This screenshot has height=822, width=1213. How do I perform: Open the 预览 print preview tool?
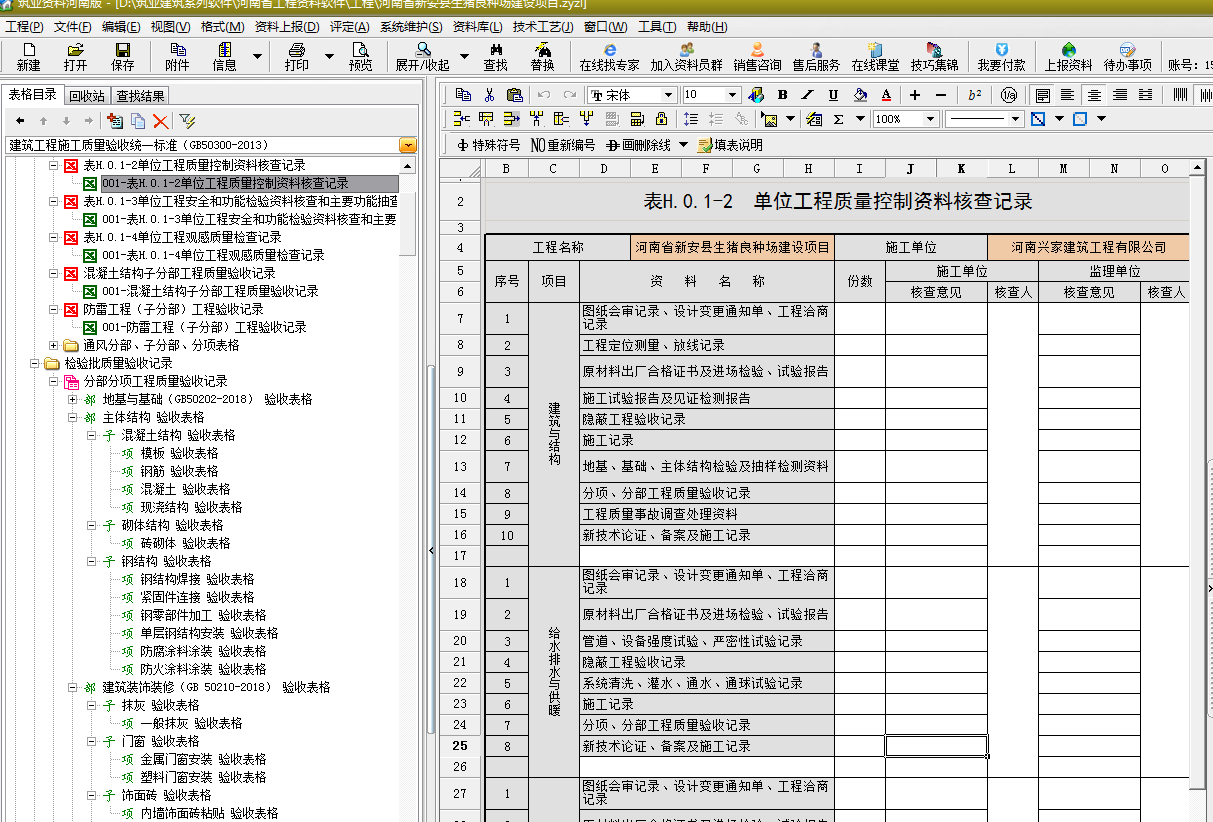(x=360, y=56)
